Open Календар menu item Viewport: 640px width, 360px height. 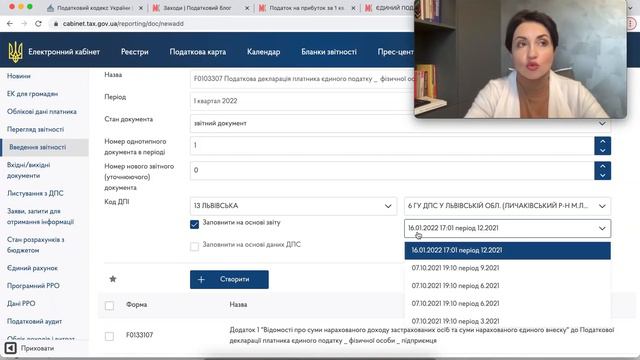[x=263, y=52]
